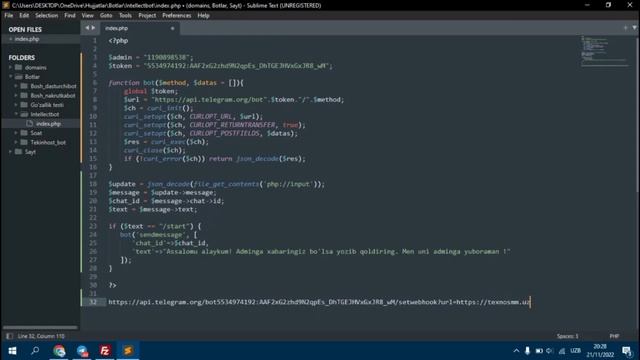Expand the Go'zallik testi folder
Viewport: 640px width, 360px height.
[16, 105]
